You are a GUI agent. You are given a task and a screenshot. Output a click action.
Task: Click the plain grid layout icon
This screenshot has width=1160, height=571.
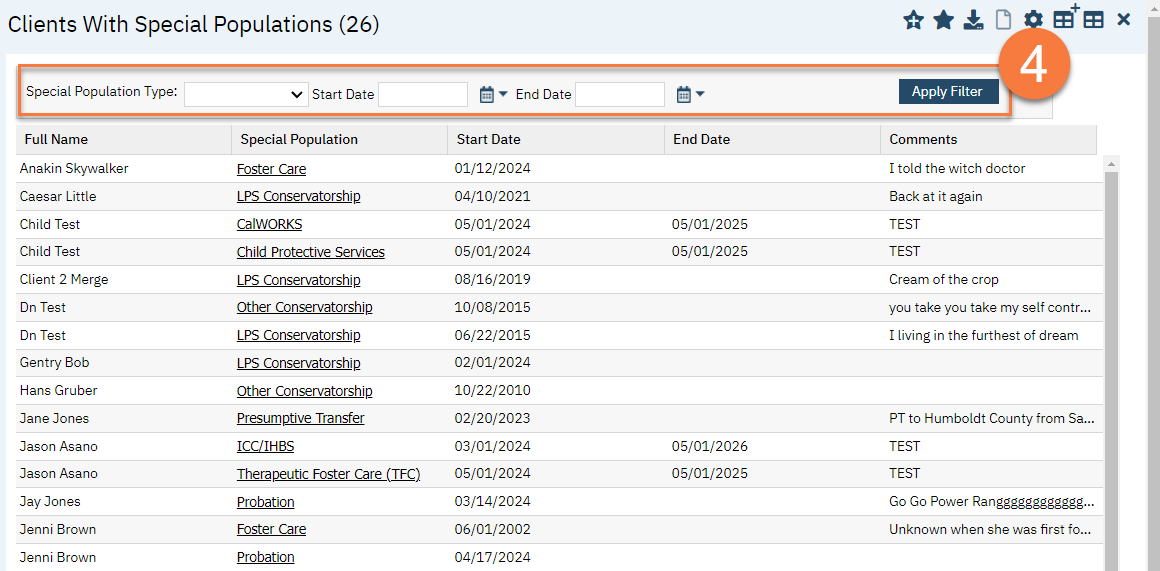coord(1094,20)
